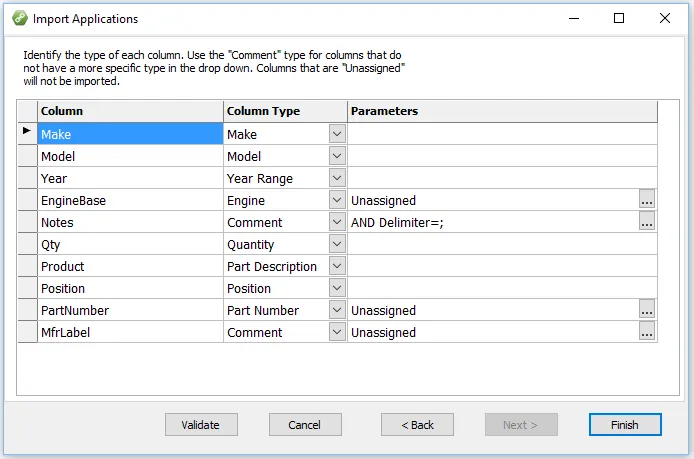Click ellipsis button for MfrLabel parameters

(x=647, y=333)
